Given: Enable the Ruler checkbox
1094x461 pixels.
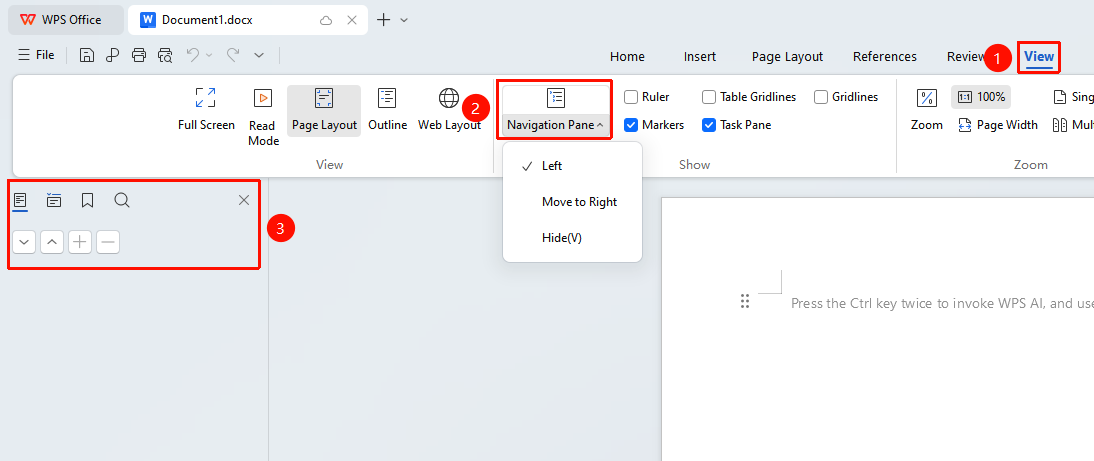Looking at the screenshot, I should (x=631, y=97).
